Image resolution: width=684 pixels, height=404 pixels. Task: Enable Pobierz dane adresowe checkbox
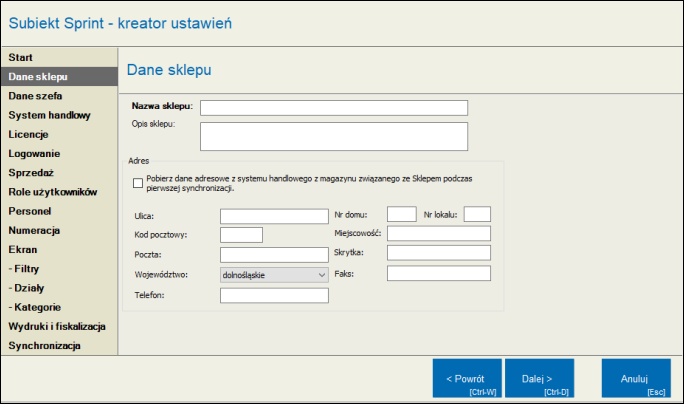138,183
